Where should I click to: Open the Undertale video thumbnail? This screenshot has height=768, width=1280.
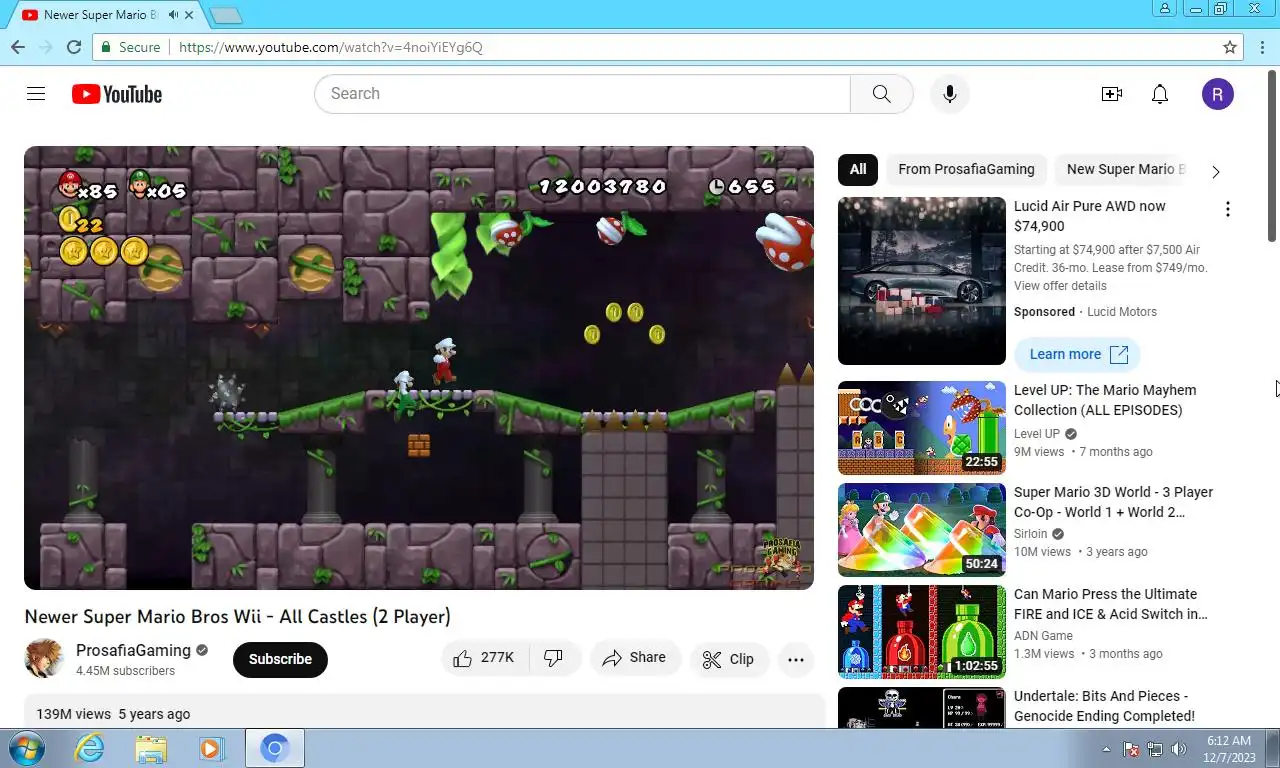coord(922,707)
